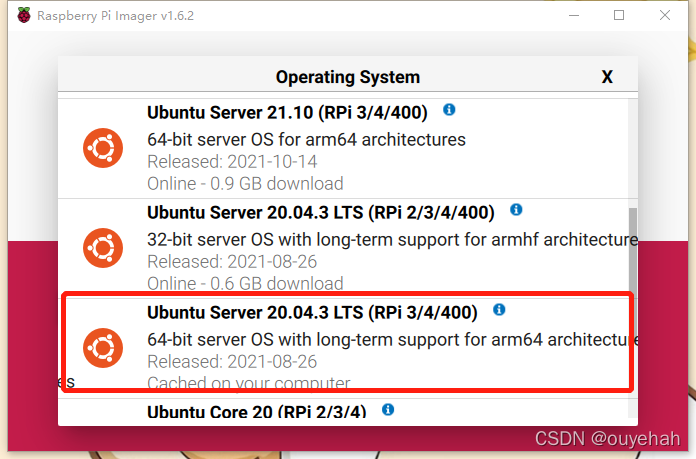Open info icon for Ubuntu Core 20
The height and width of the screenshot is (459, 696).
(388, 409)
